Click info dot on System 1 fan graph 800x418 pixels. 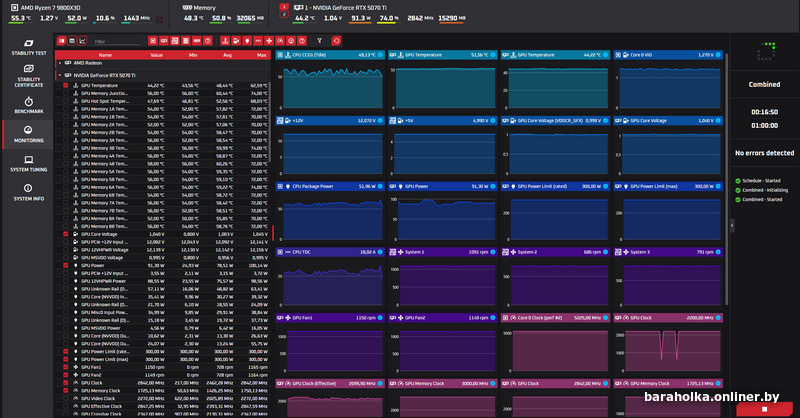pos(493,252)
